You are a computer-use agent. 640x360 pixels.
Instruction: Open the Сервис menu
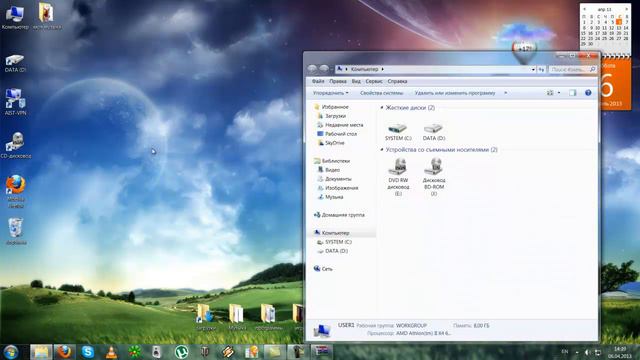(x=374, y=81)
